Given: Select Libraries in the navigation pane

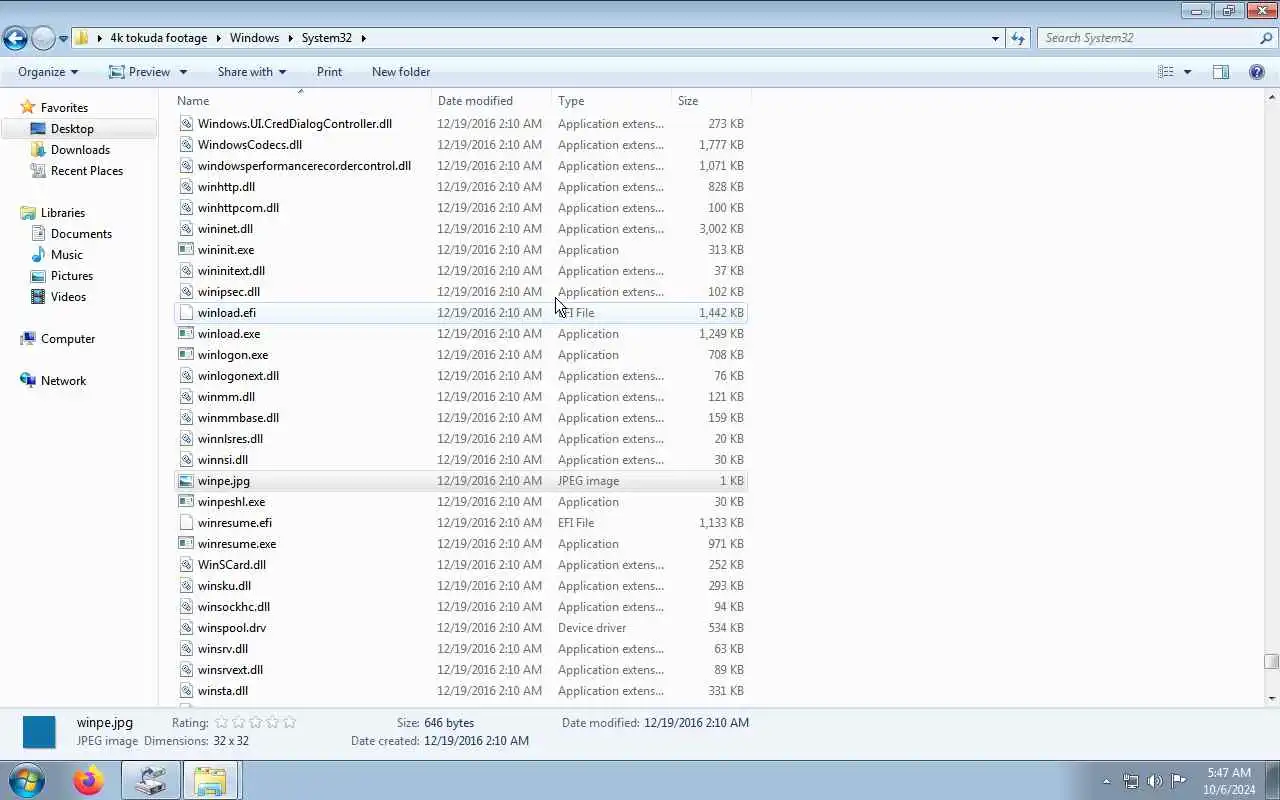Looking at the screenshot, I should click(x=63, y=213).
